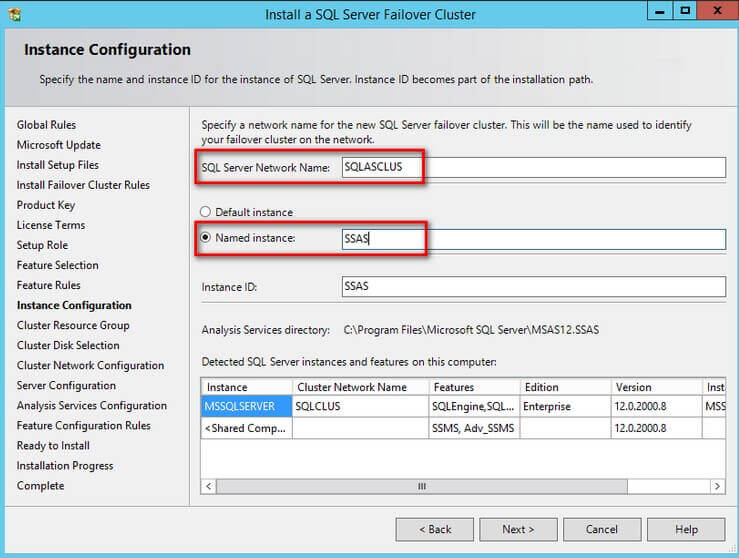Maximize the setup window
The width and height of the screenshot is (739, 558).
pos(685,10)
